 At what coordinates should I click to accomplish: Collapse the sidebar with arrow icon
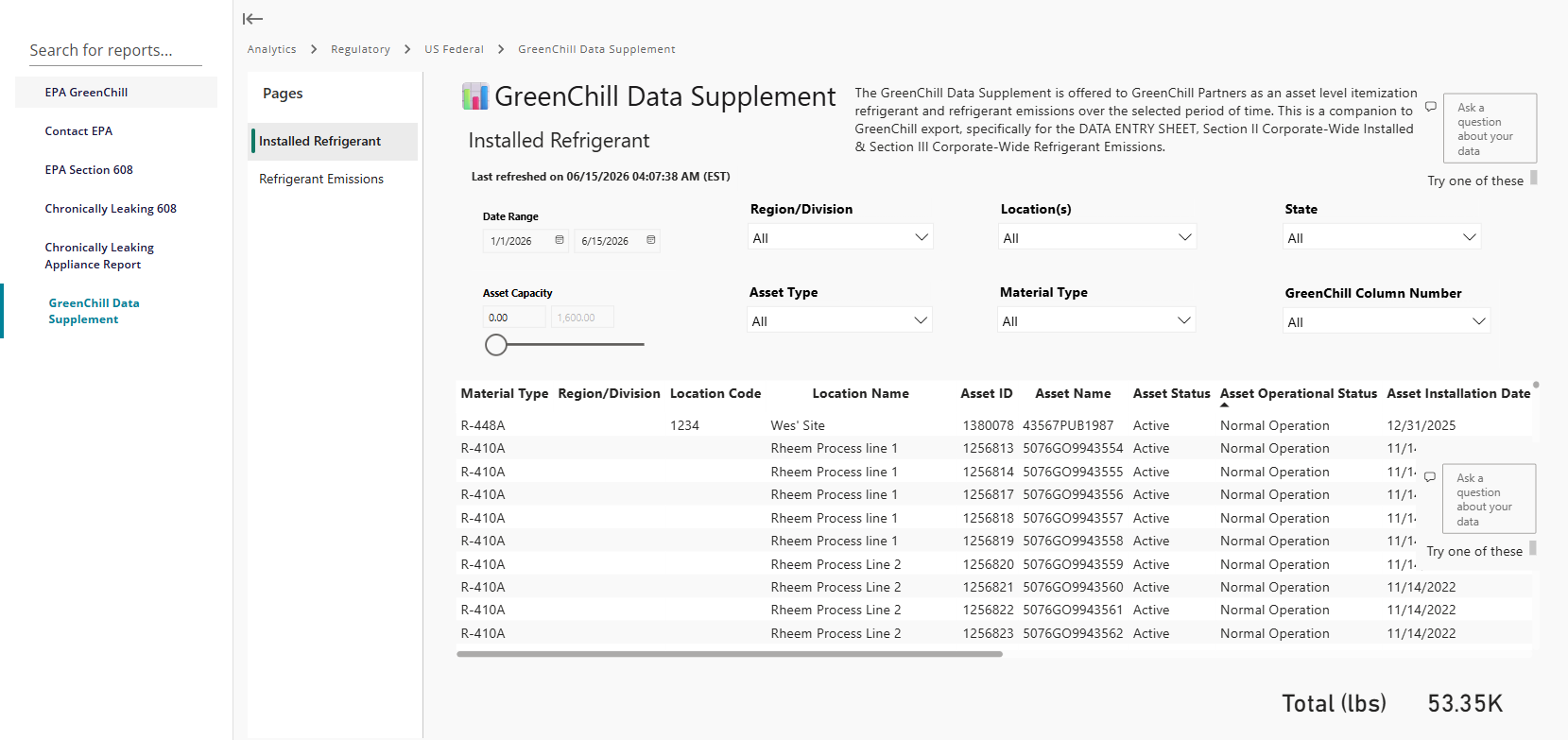tap(252, 19)
